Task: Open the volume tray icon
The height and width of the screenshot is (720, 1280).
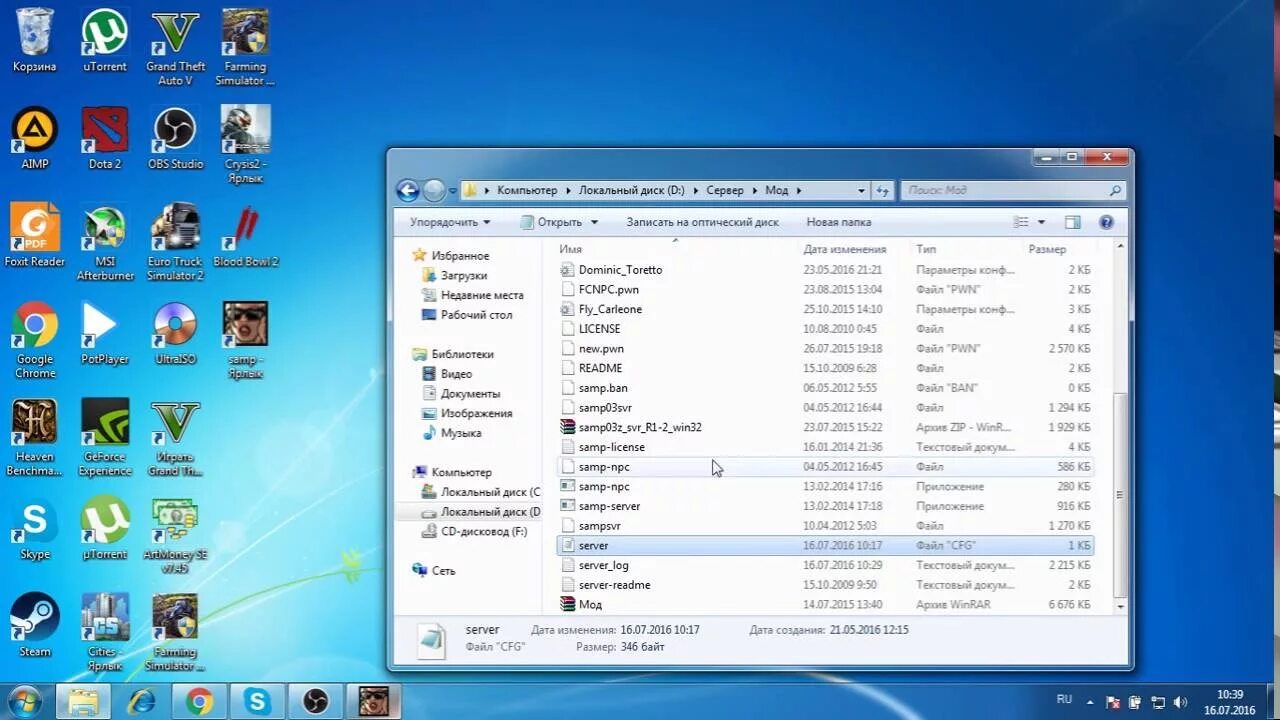Action: (x=1181, y=702)
